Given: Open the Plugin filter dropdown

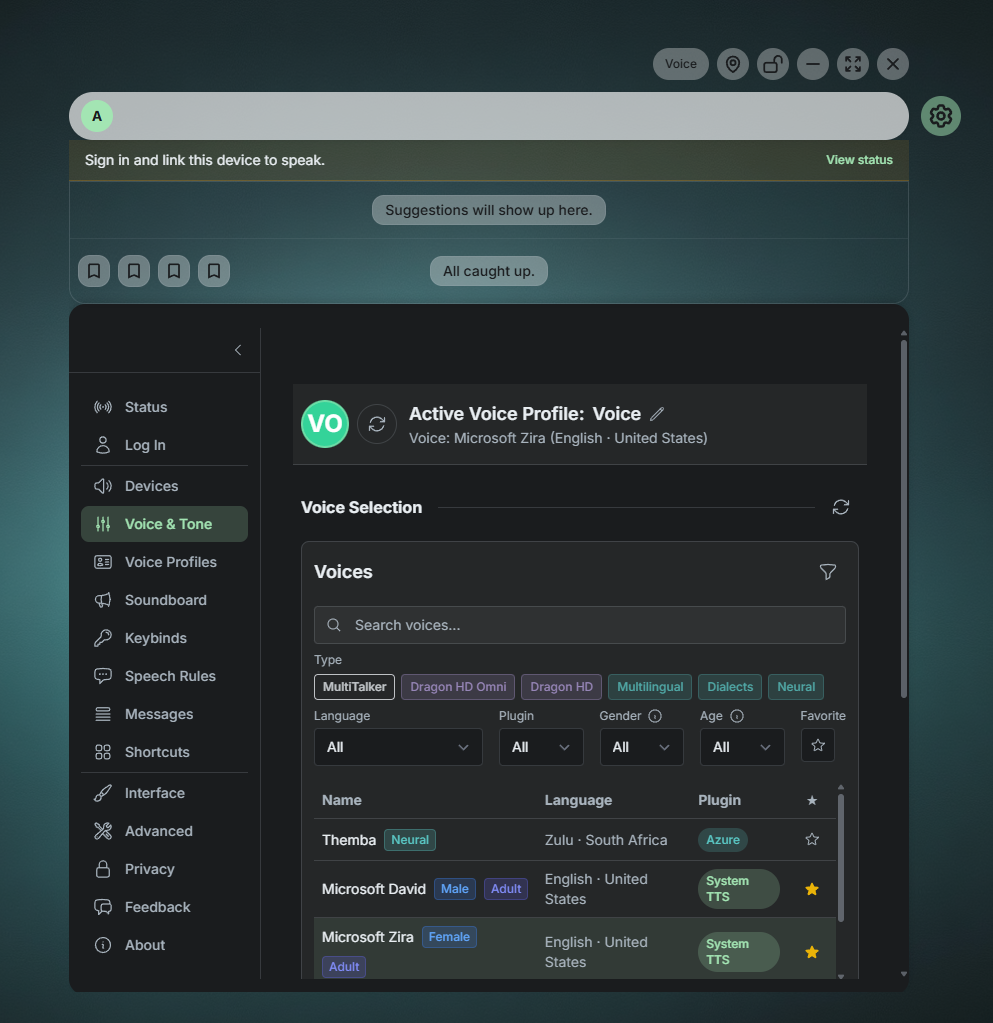Looking at the screenshot, I should tap(541, 747).
